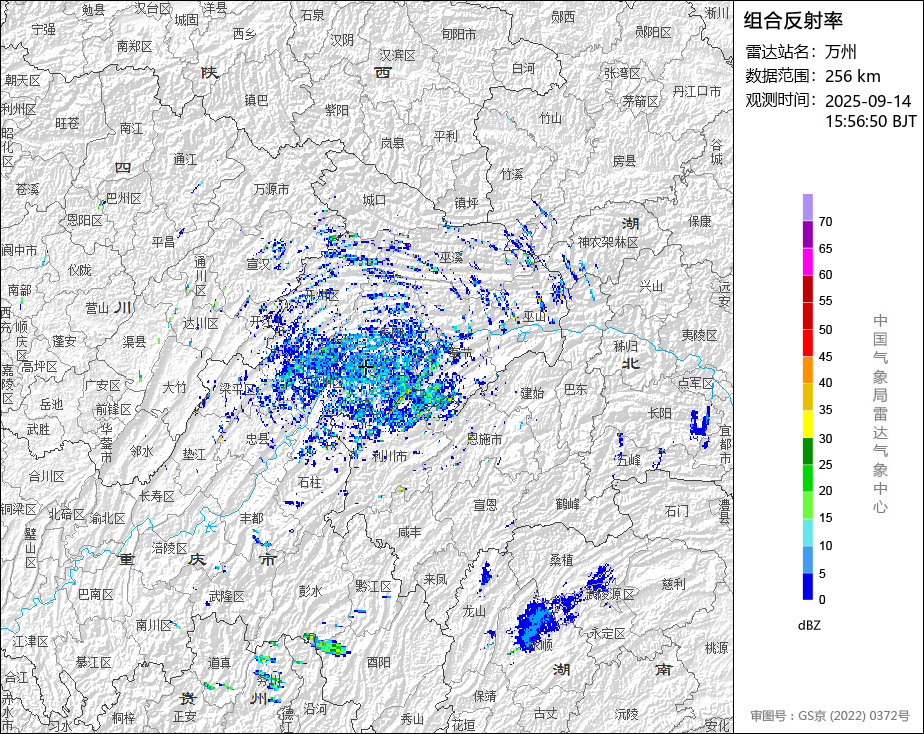The height and width of the screenshot is (734, 924).
Task: Pick the dark green swatch between 25 and 30
Action: click(808, 451)
